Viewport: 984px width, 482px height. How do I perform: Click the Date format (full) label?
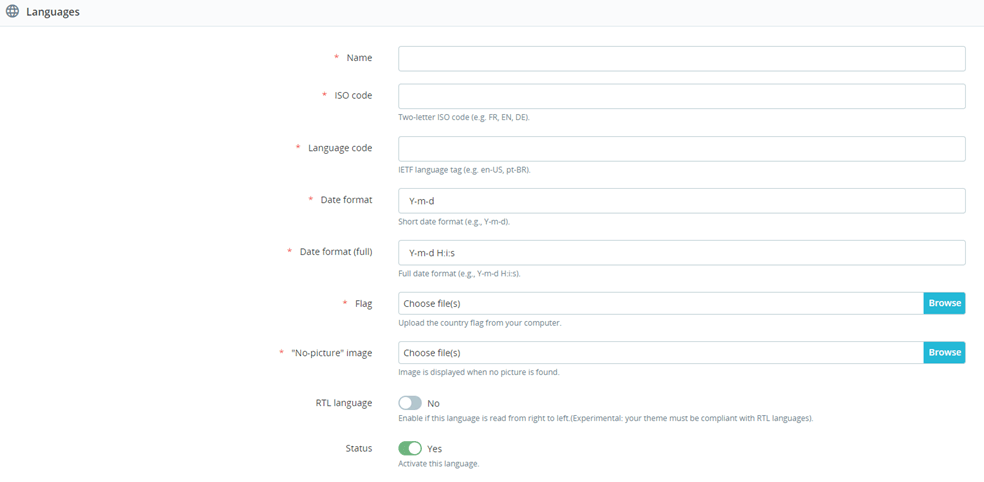(x=336, y=252)
